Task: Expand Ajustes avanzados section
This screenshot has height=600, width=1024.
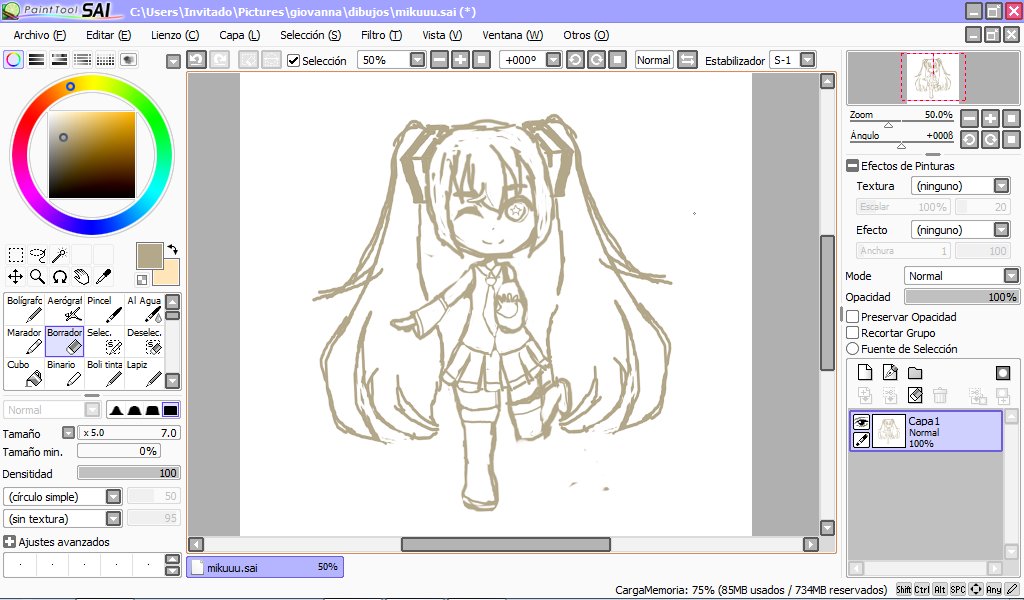Action: [9, 542]
